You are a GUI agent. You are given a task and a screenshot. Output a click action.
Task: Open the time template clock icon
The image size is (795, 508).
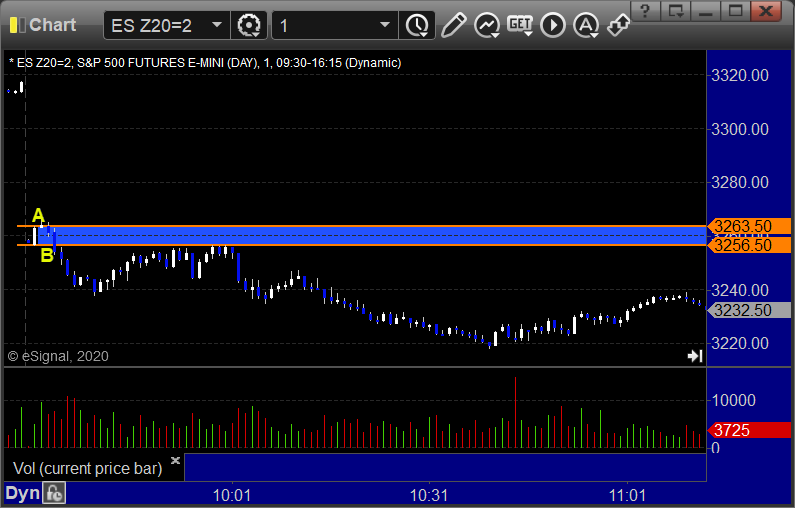[x=417, y=25]
